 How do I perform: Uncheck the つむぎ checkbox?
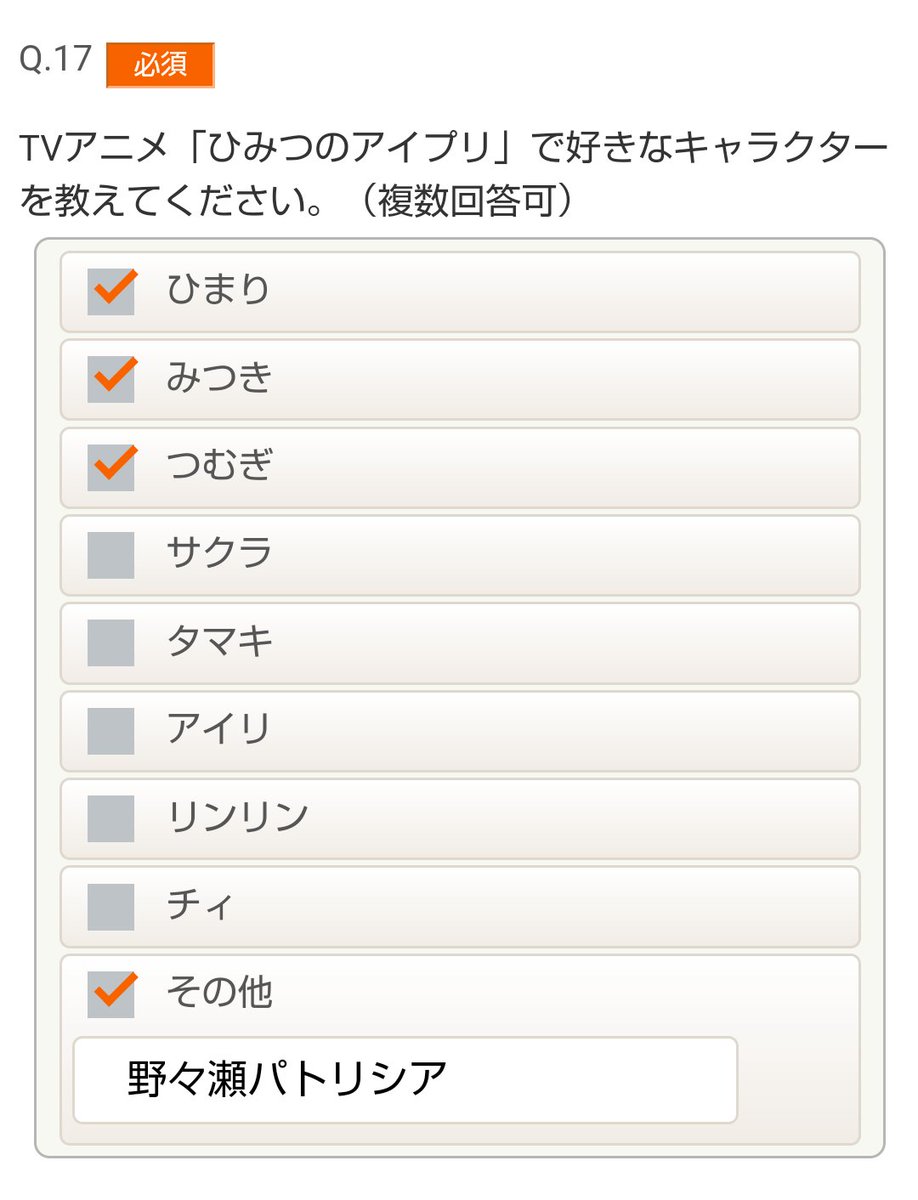[111, 467]
